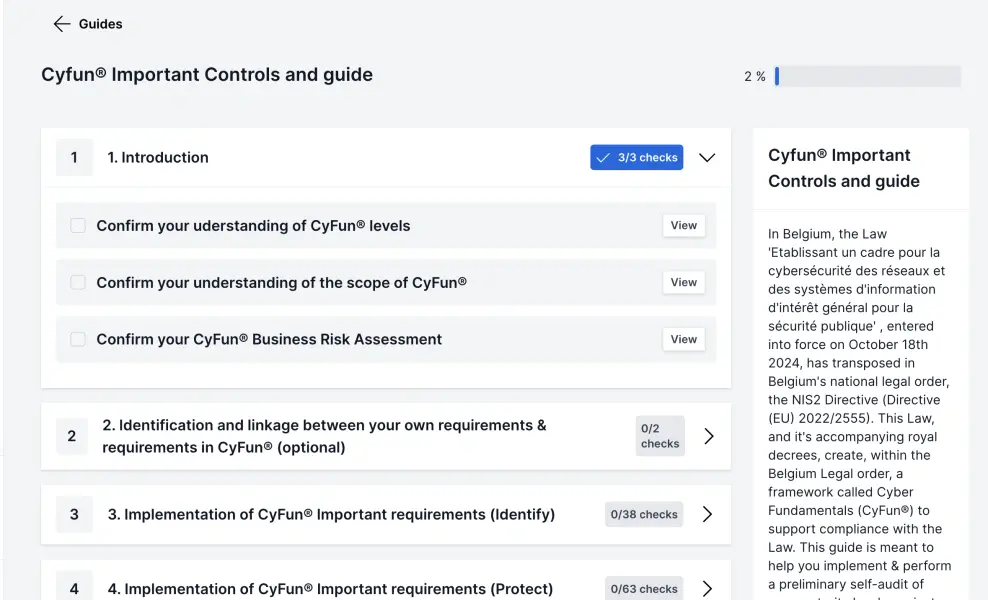Expand the Protect requirements section chevron
Viewport: 988px width, 600px height.
coord(707,589)
